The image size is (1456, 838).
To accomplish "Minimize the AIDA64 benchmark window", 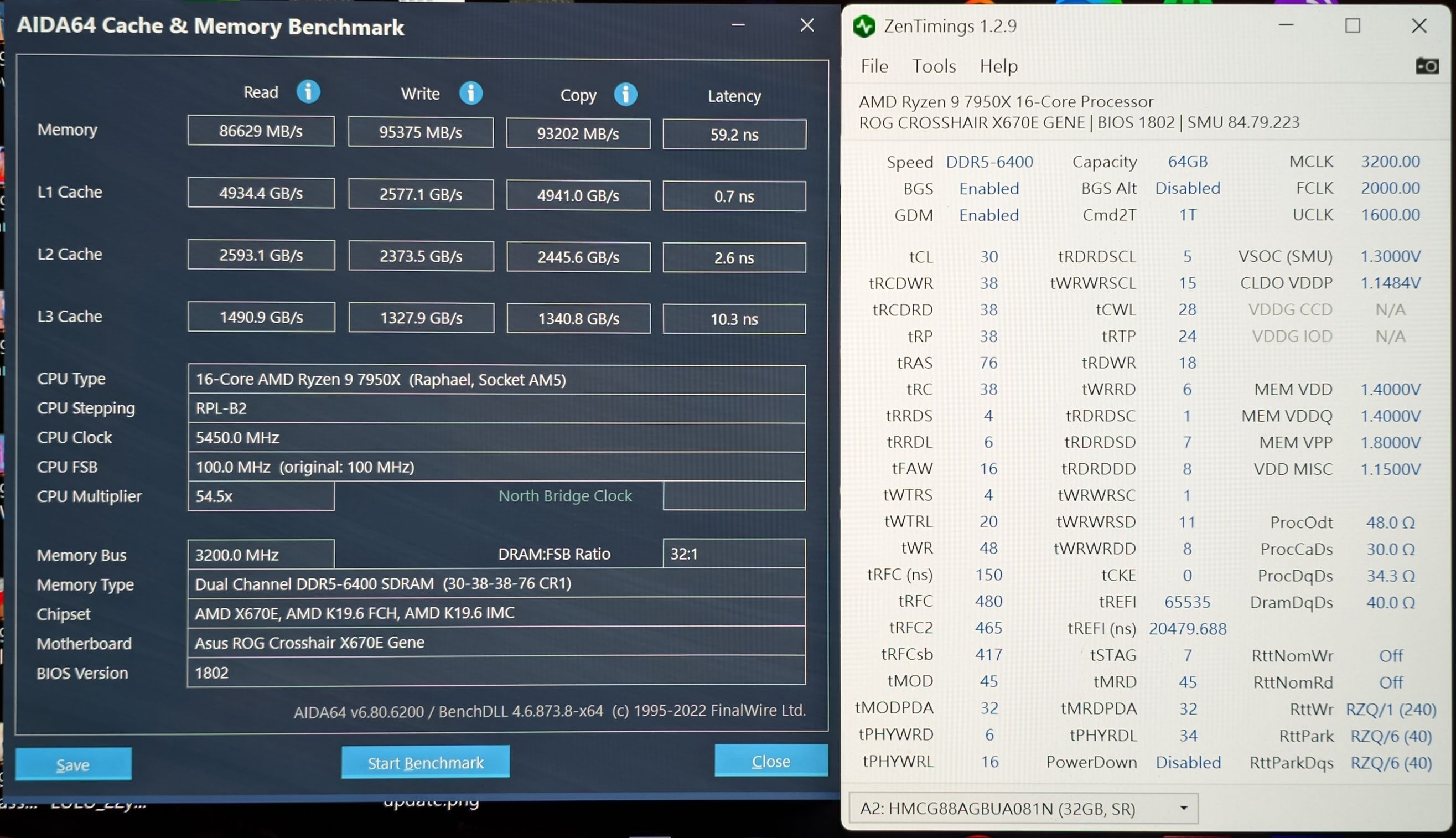I will point(738,25).
